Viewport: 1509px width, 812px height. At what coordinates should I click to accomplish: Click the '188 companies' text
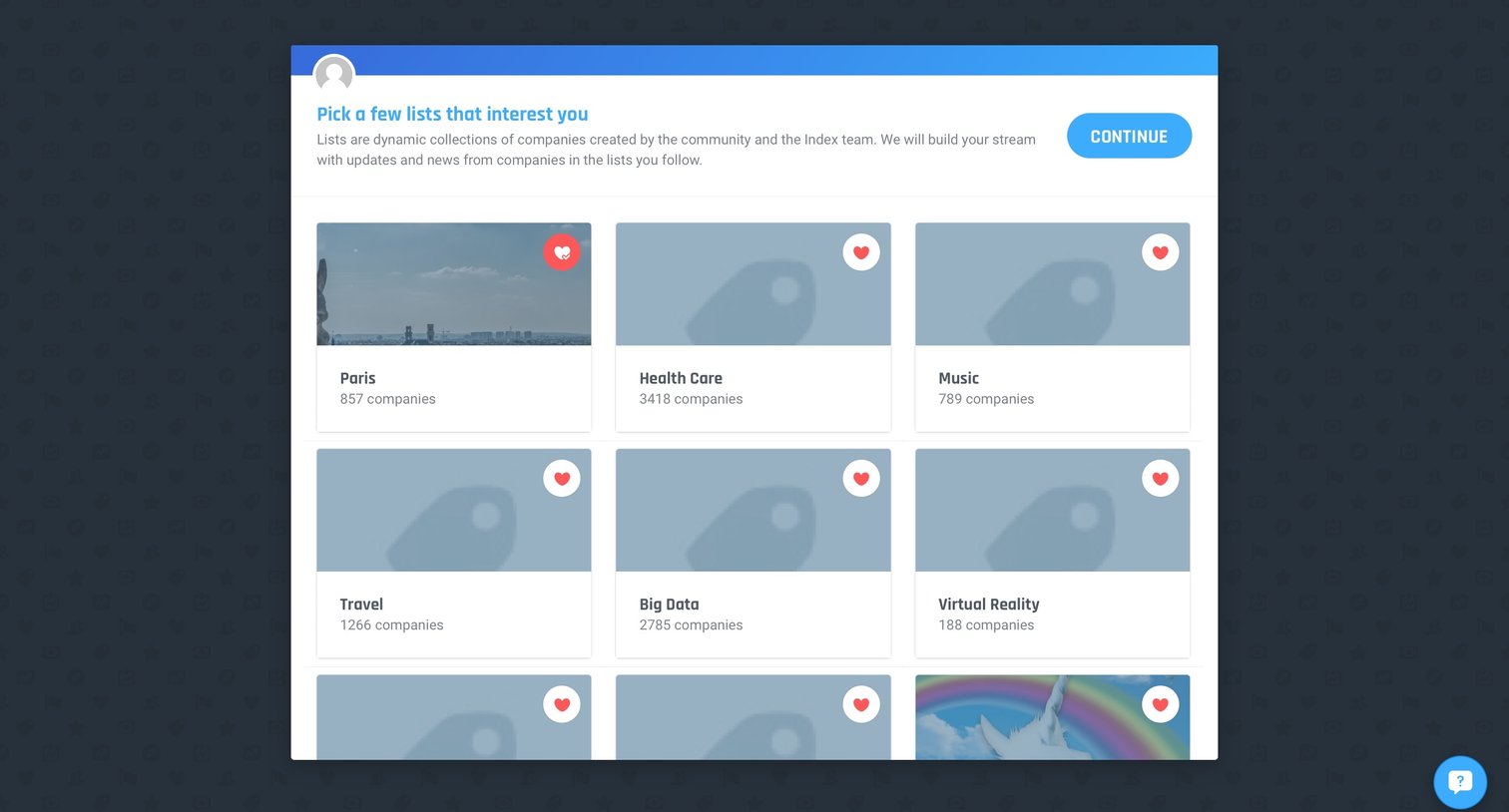[x=986, y=625]
